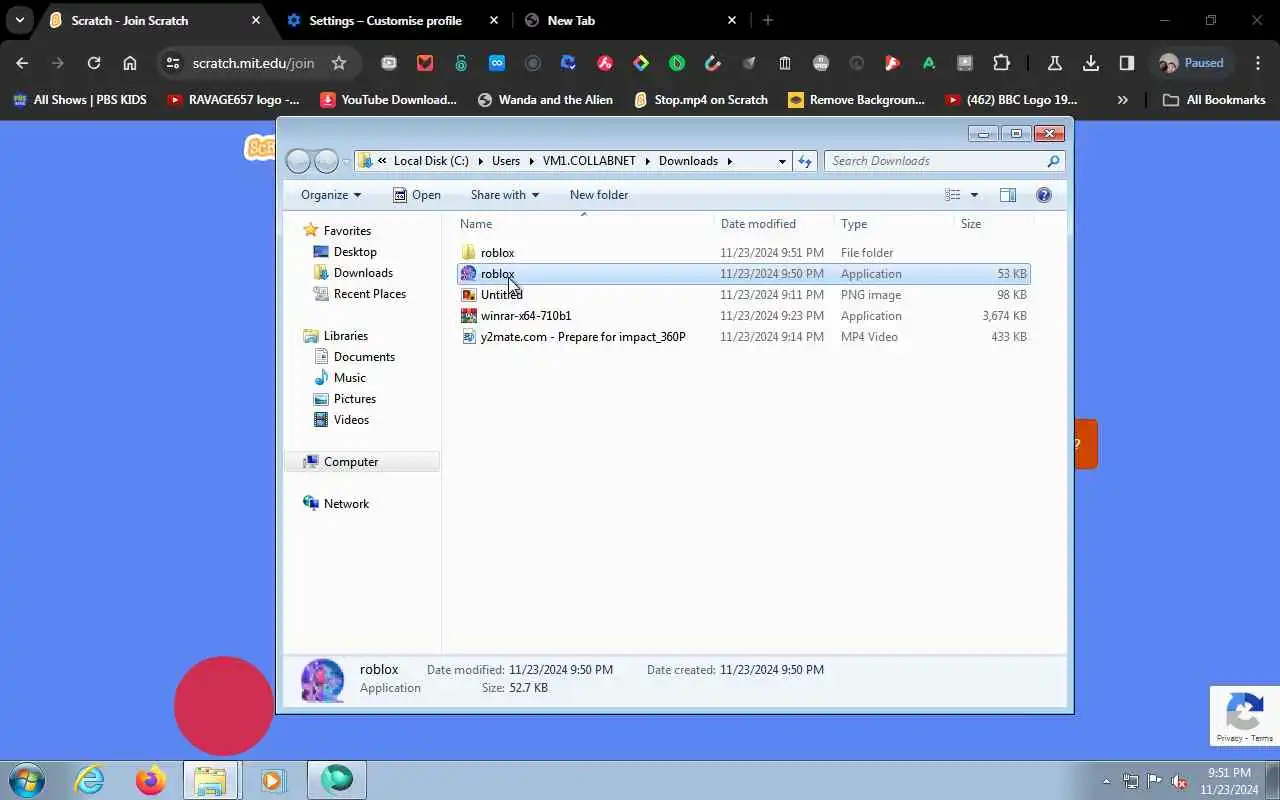This screenshot has height=800, width=1280.
Task: Open Chrome extensions puzzle icon
Action: pyautogui.click(x=1001, y=63)
